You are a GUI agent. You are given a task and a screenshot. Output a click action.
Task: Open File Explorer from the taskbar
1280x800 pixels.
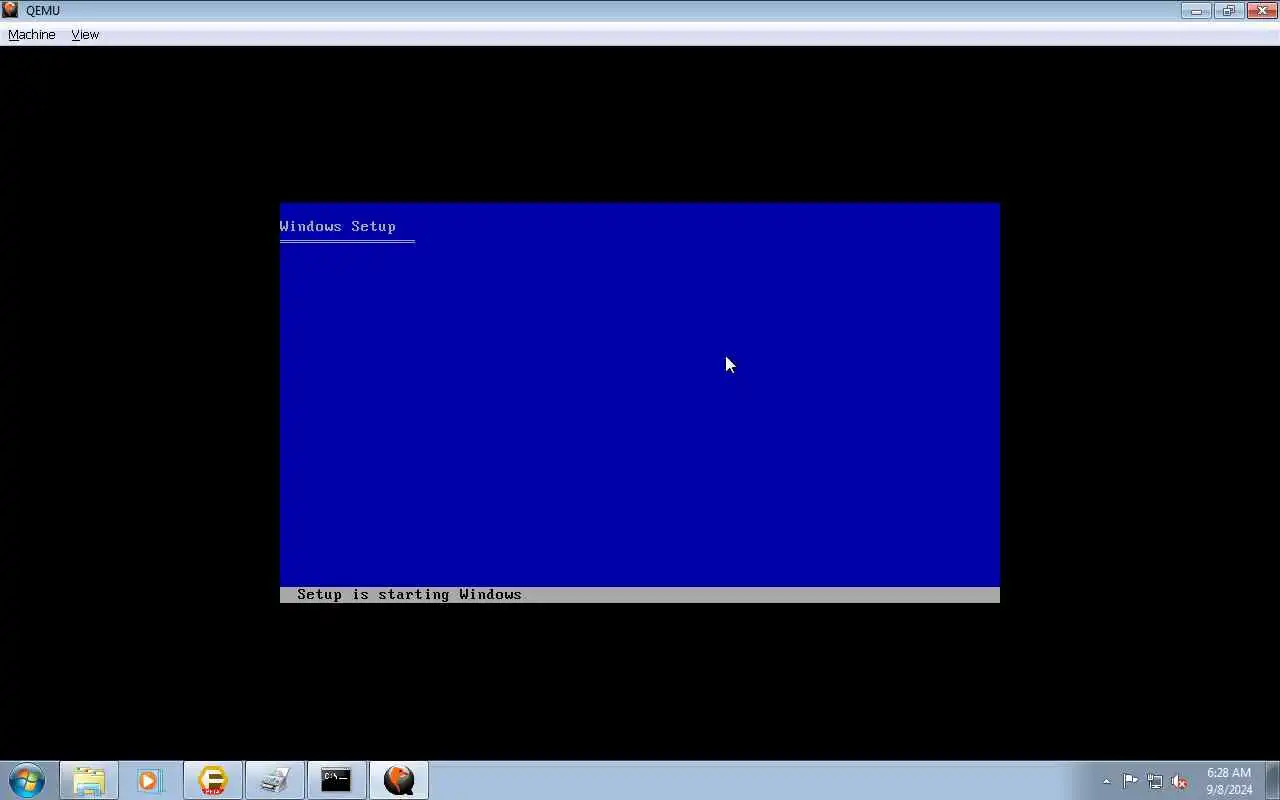(89, 780)
